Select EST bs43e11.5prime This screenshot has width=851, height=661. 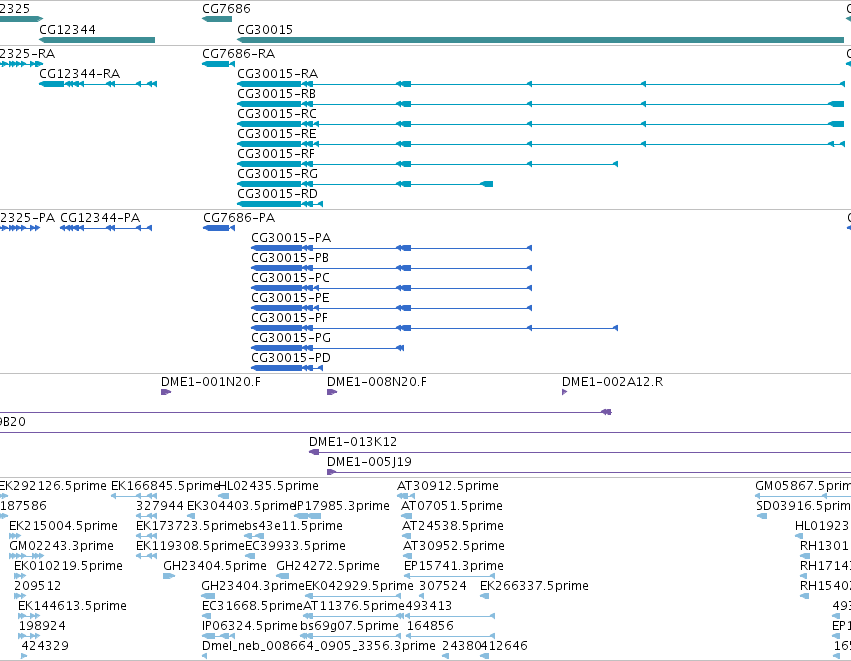pyautogui.click(x=293, y=526)
